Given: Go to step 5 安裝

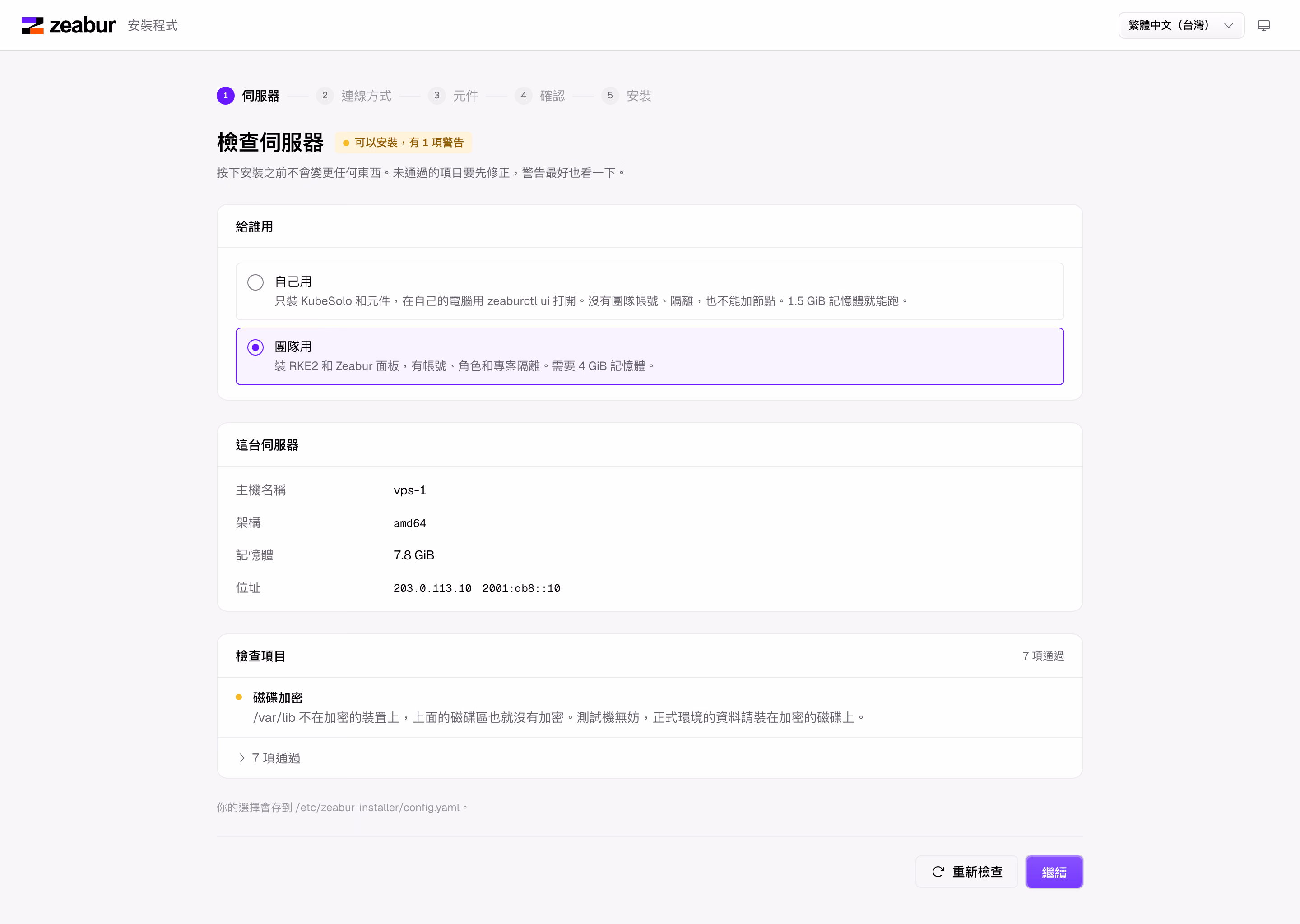Looking at the screenshot, I should tap(626, 96).
